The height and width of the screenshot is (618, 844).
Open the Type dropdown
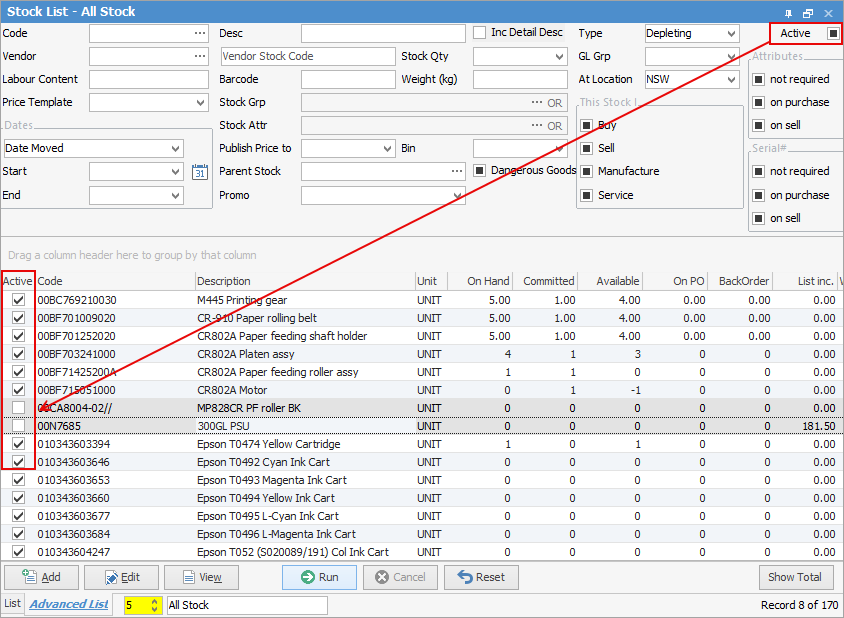coord(732,33)
